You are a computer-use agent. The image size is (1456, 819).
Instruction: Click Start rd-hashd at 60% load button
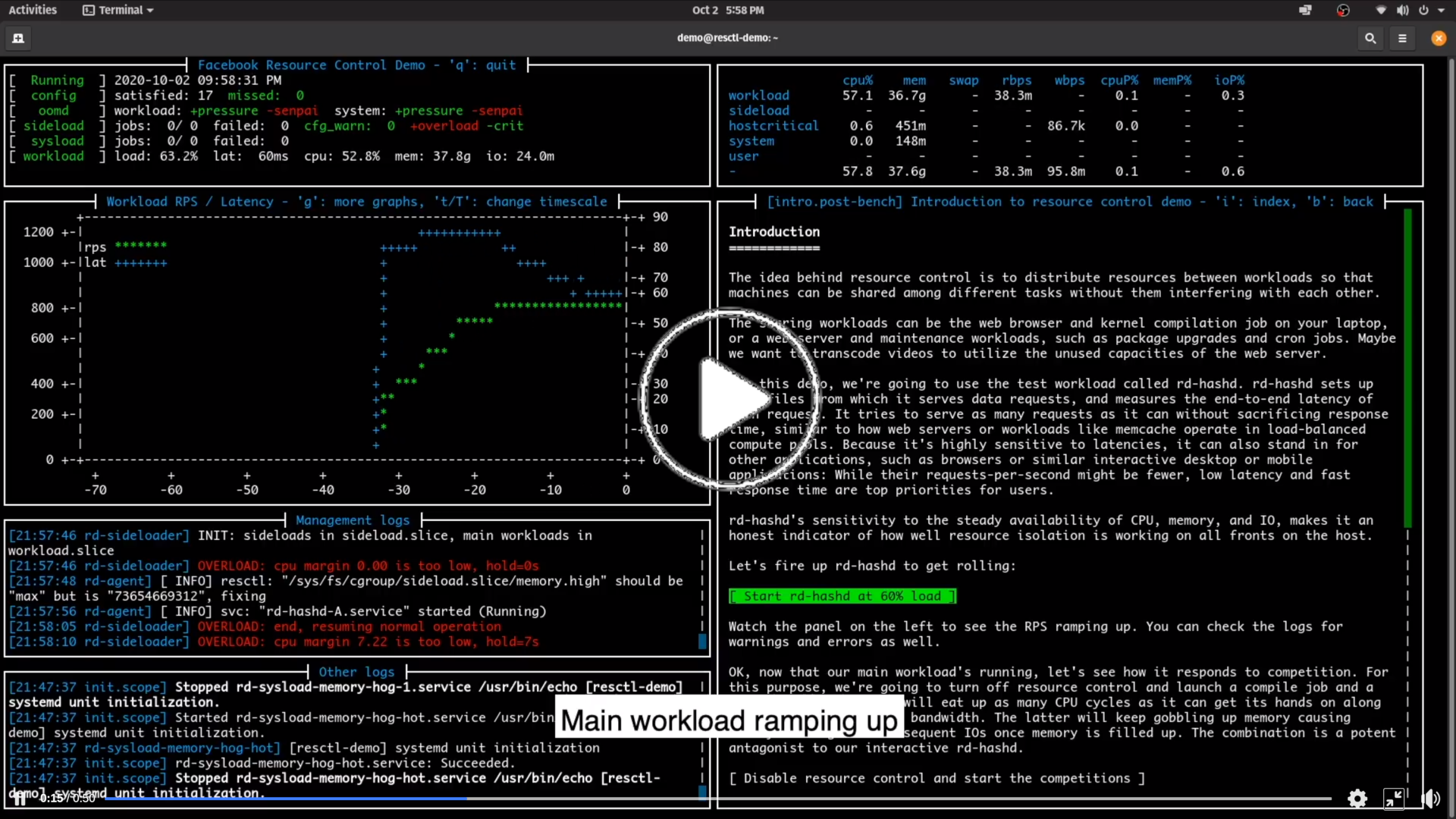point(842,597)
